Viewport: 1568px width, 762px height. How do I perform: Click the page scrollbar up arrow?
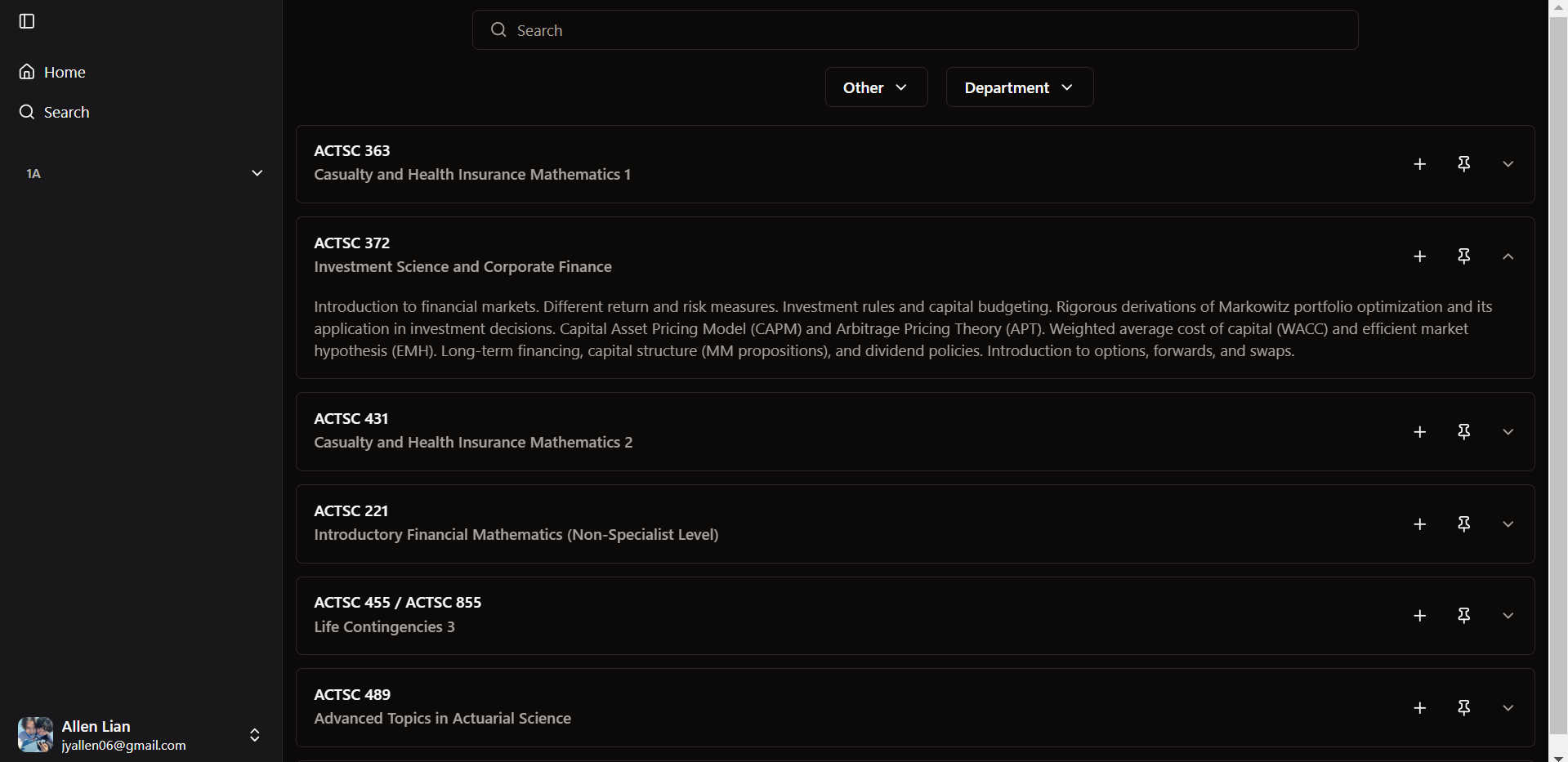coord(1558,7)
